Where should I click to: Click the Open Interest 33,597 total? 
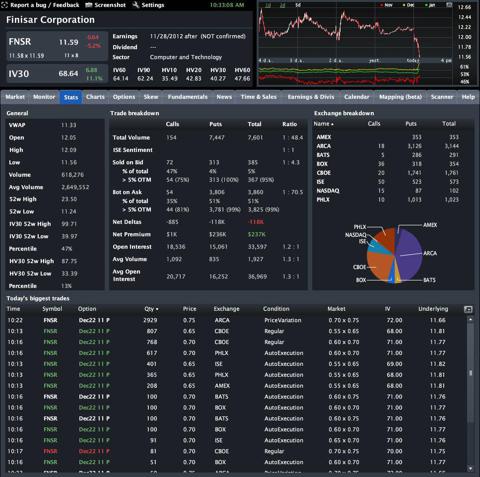[257, 247]
